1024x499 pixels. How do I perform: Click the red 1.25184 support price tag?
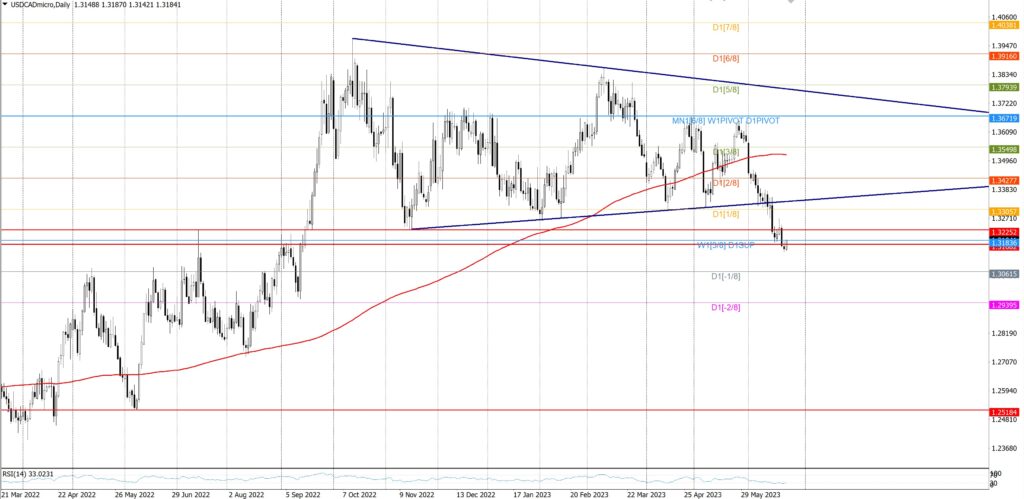click(1003, 412)
